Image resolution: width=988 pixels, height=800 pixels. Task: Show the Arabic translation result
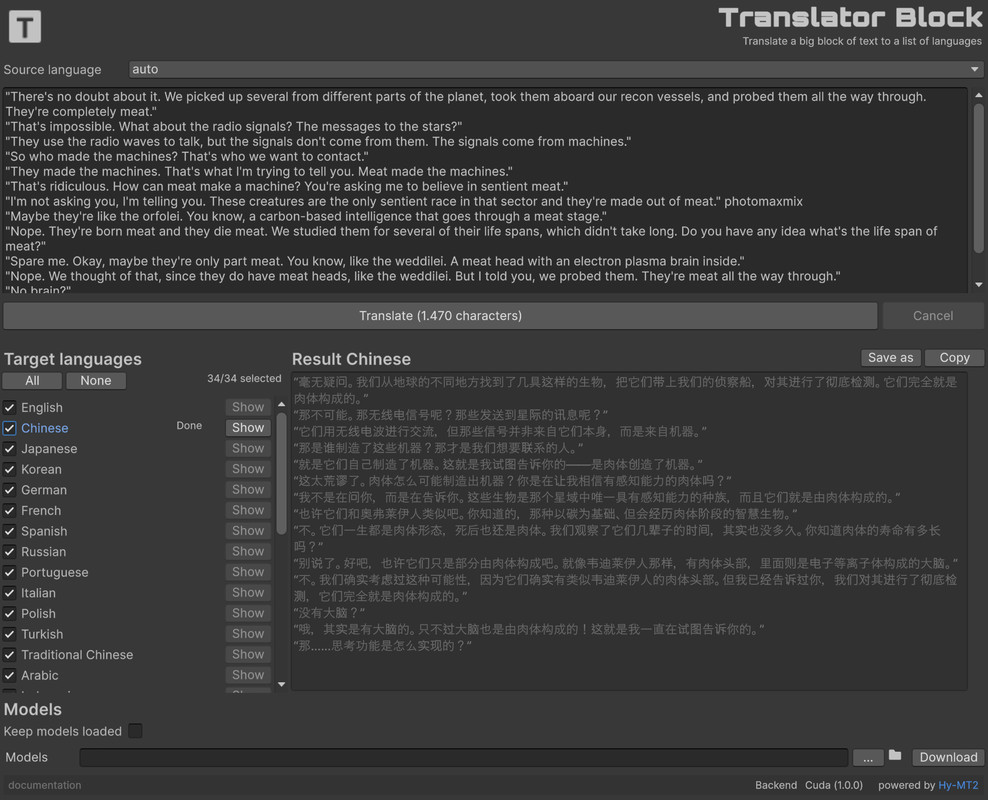(248, 675)
